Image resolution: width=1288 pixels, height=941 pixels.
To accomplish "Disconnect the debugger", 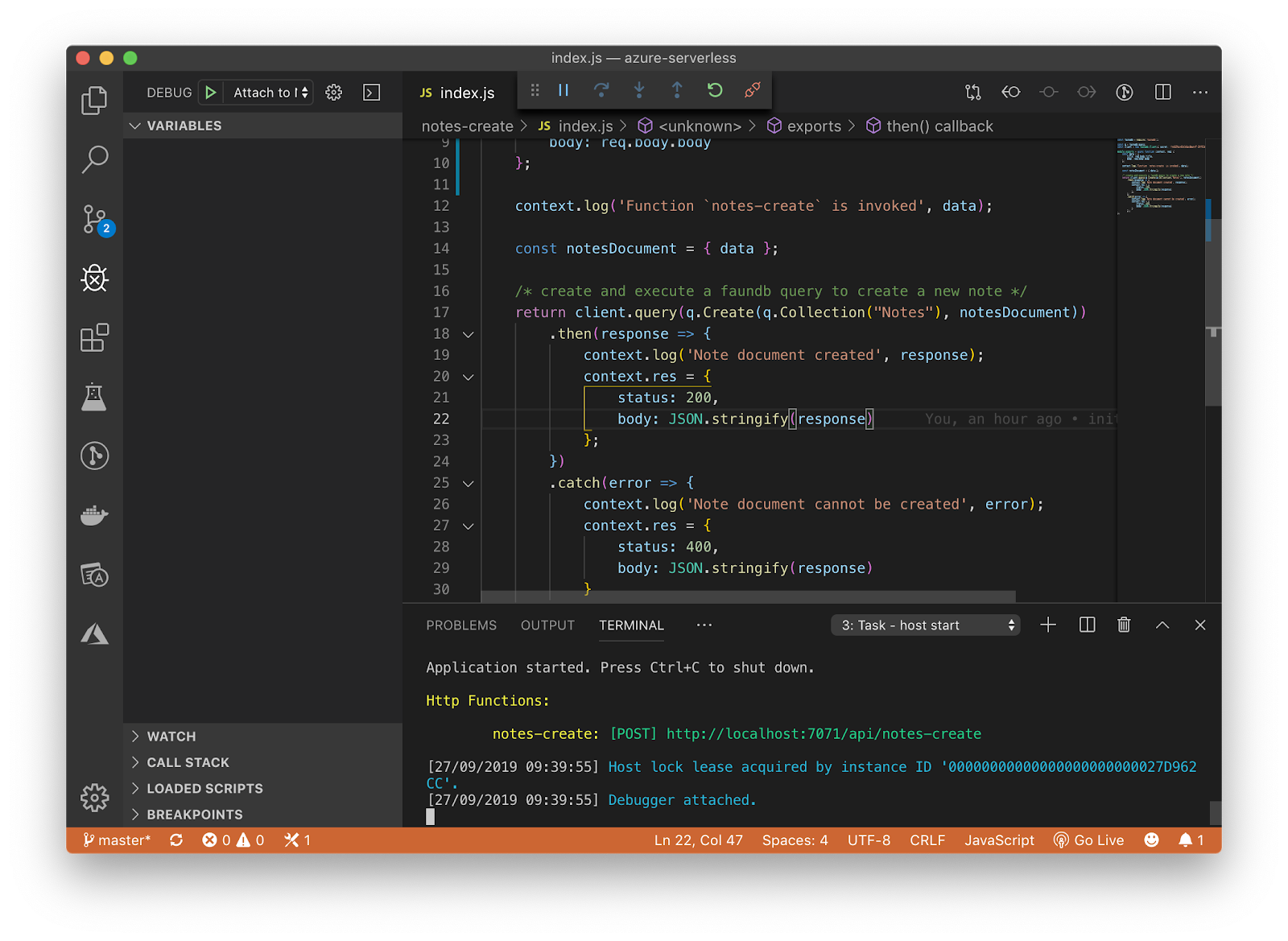I will (x=753, y=90).
